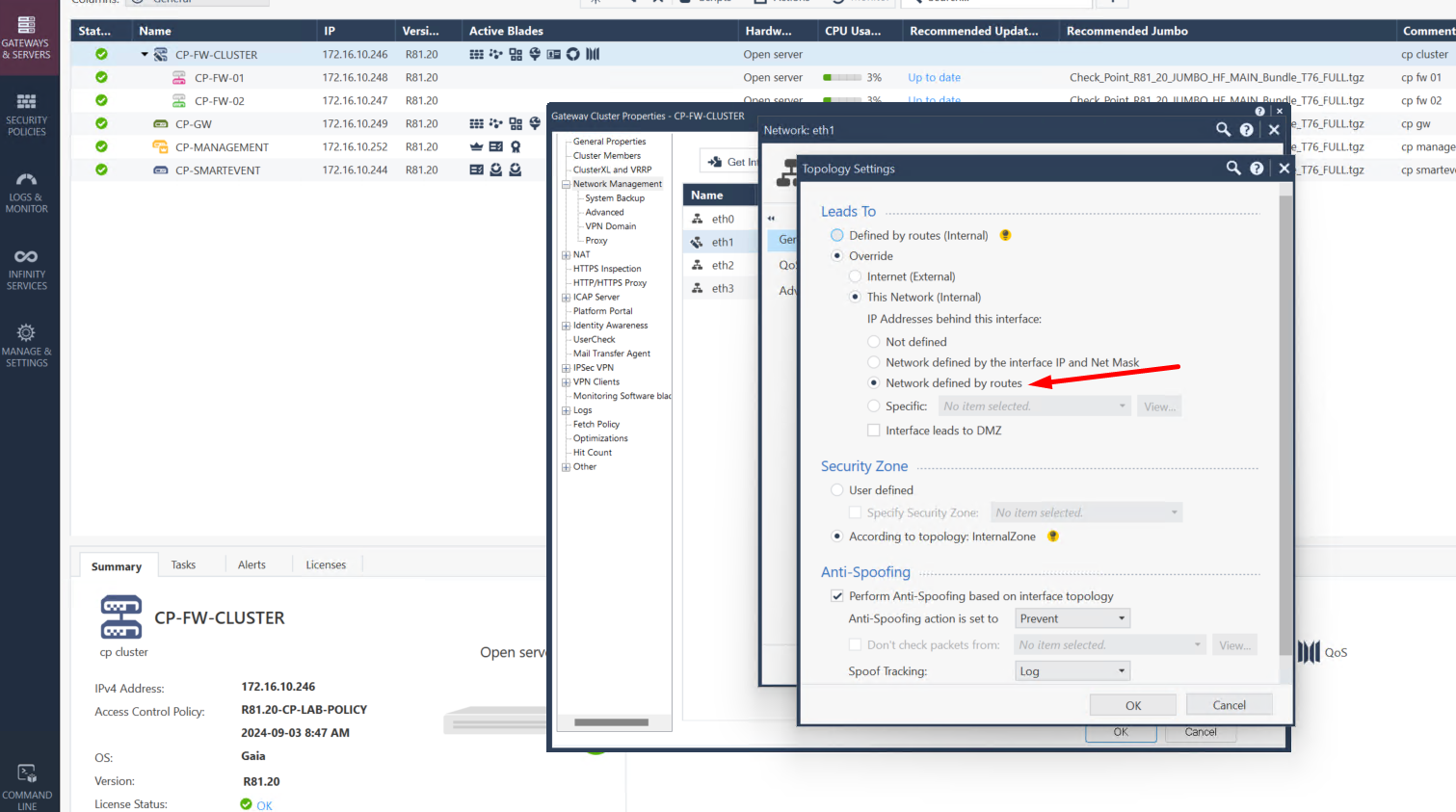The height and width of the screenshot is (812, 1456).
Task: Go to Logs & Monitor view
Action: (x=26, y=192)
